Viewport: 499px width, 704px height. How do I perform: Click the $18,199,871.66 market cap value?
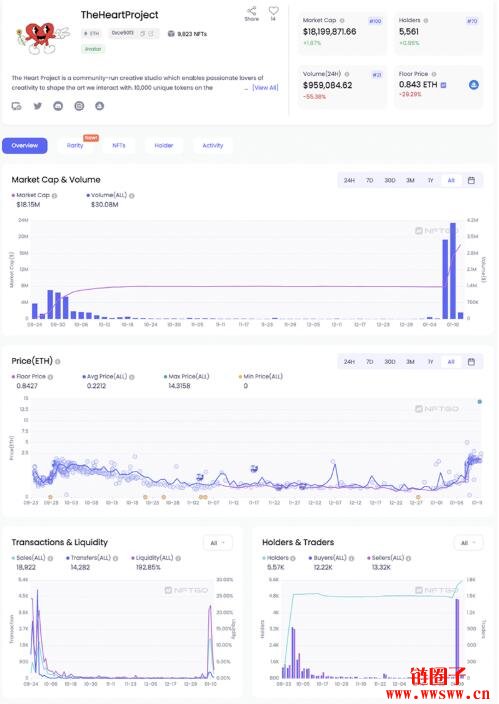[330, 32]
